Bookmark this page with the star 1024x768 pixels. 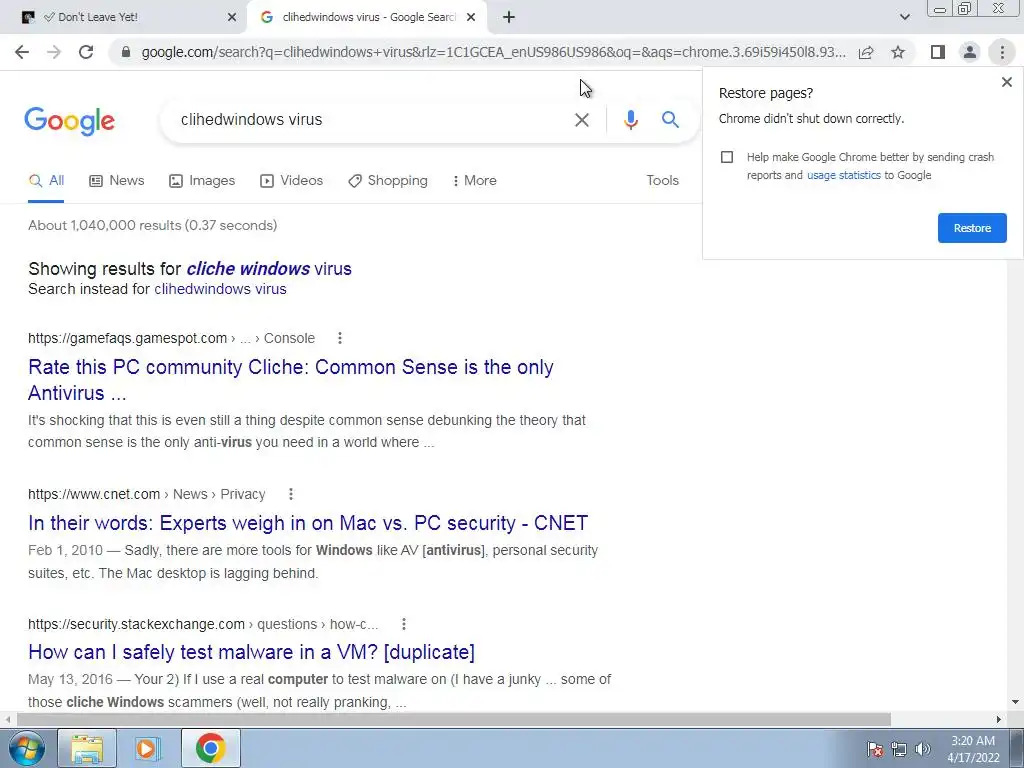coord(898,52)
